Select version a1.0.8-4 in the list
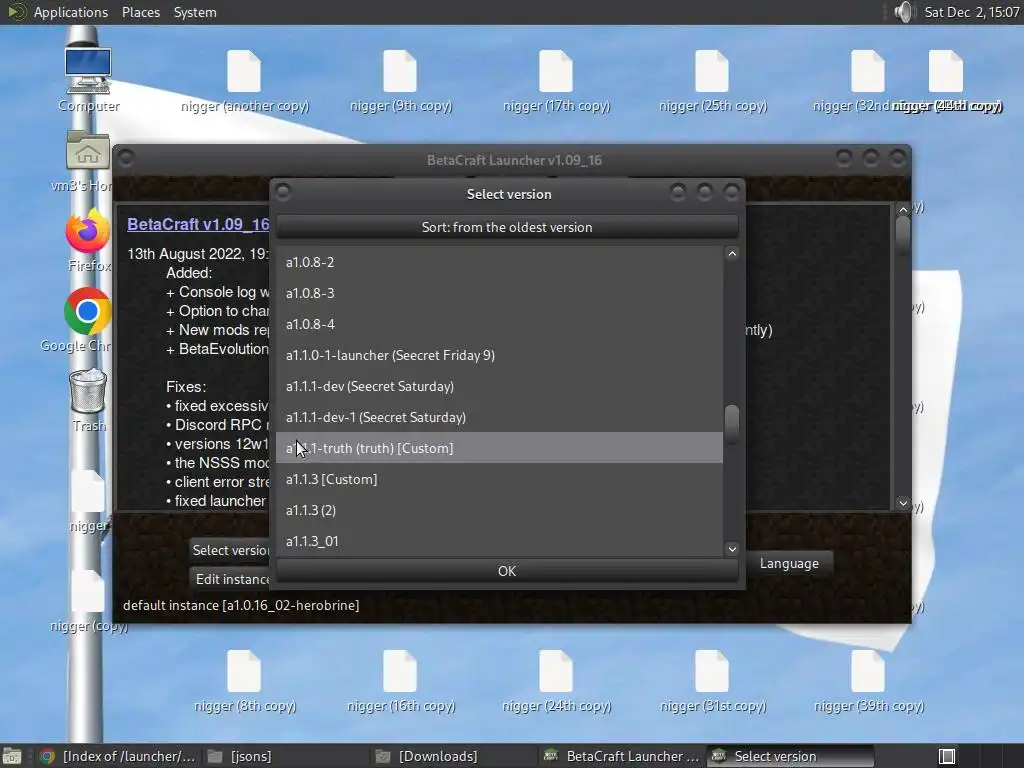This screenshot has height=768, width=1024. click(x=499, y=324)
